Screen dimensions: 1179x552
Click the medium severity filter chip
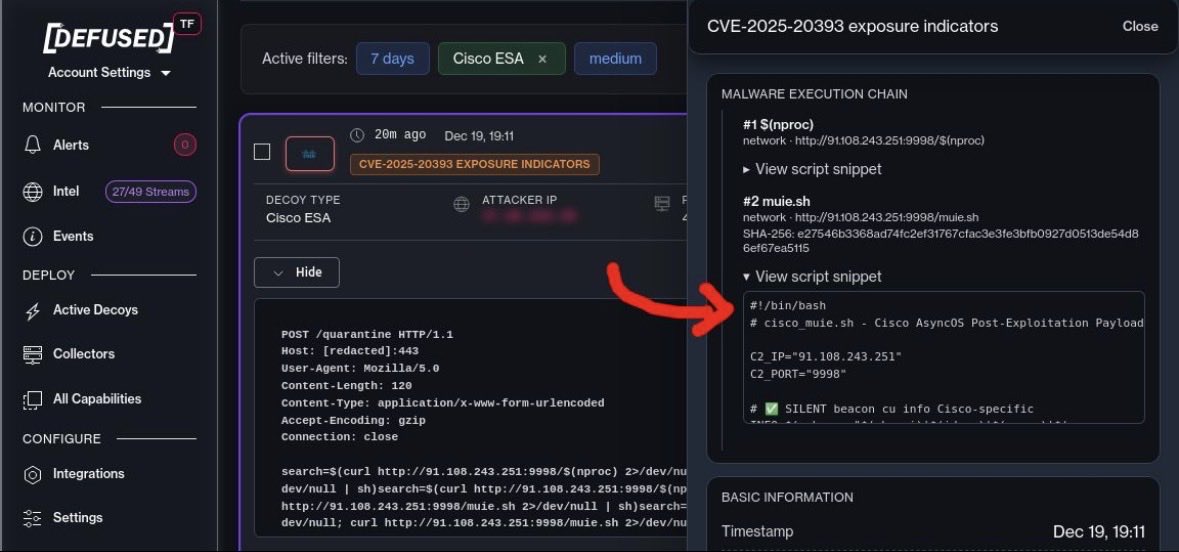pyautogui.click(x=615, y=59)
